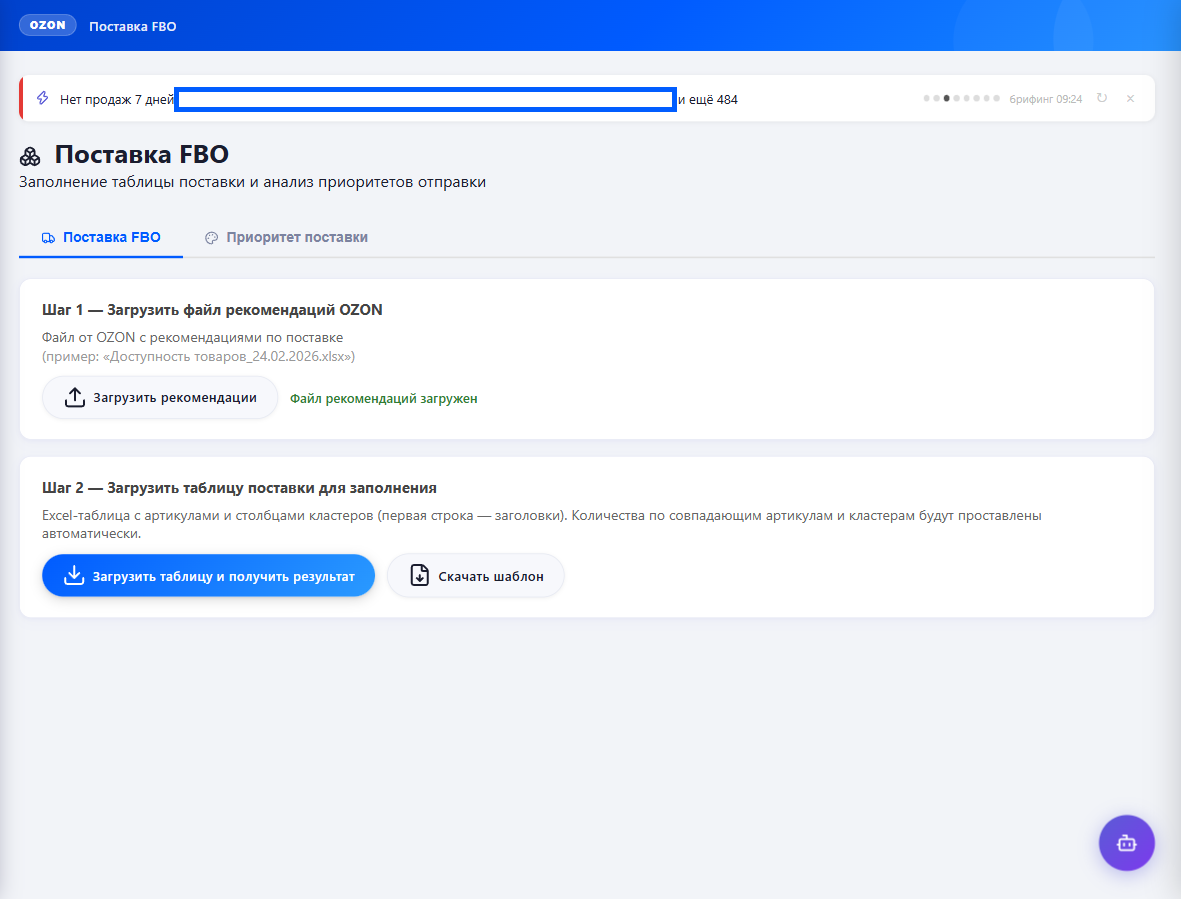Click 'Нет продаж 7 дней' alert text
This screenshot has height=900, width=1181.
click(x=117, y=99)
